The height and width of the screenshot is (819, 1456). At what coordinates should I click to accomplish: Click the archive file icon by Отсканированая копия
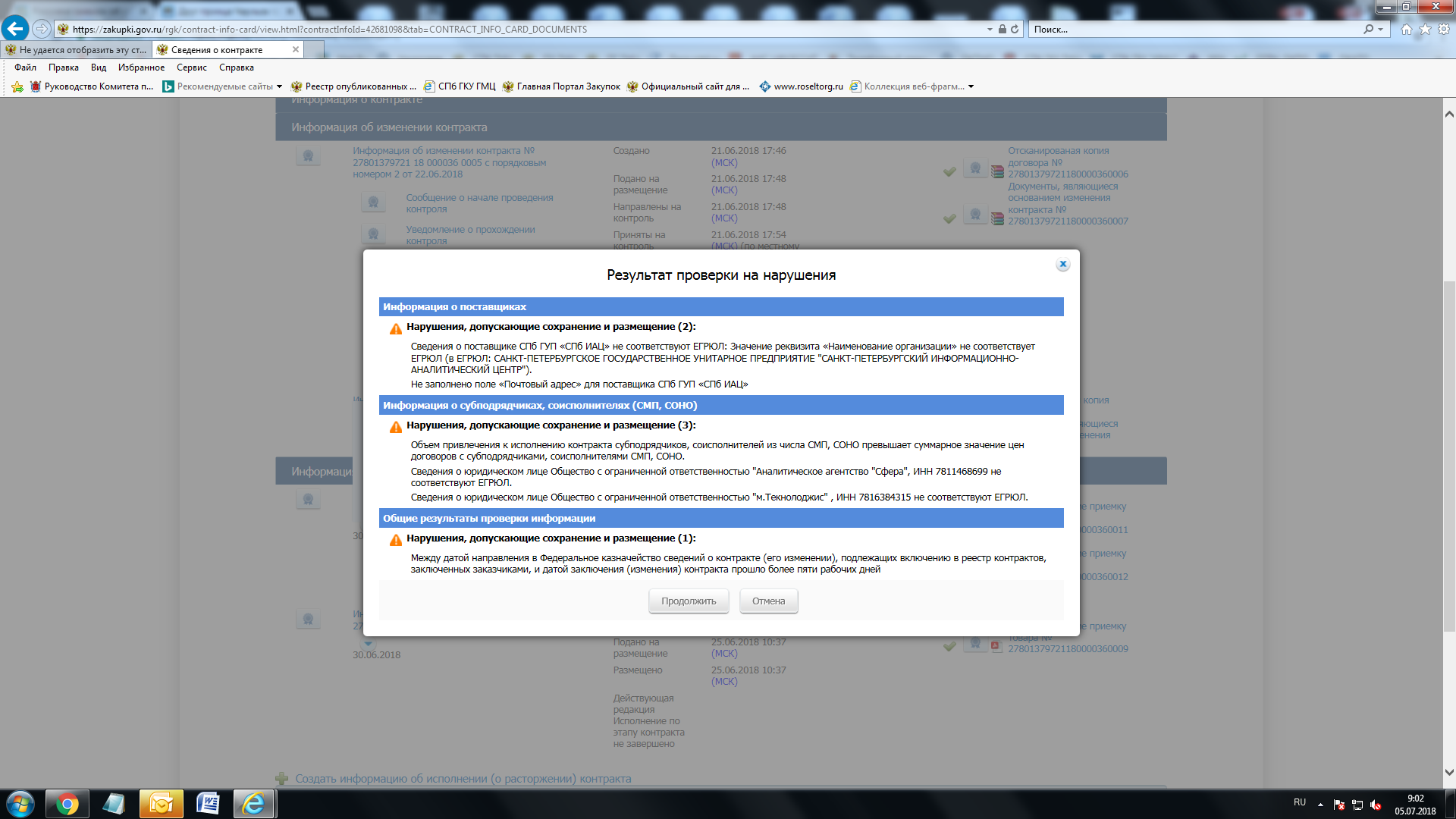click(997, 172)
